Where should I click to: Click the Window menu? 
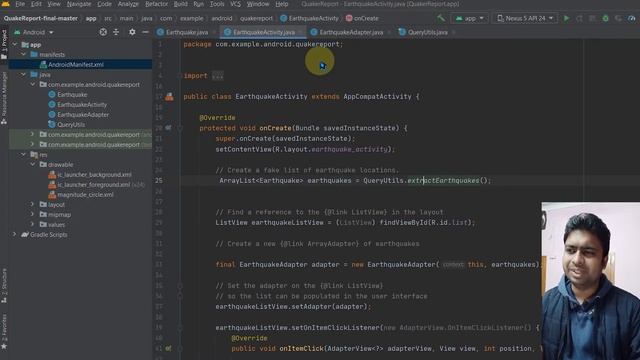coord(258,4)
